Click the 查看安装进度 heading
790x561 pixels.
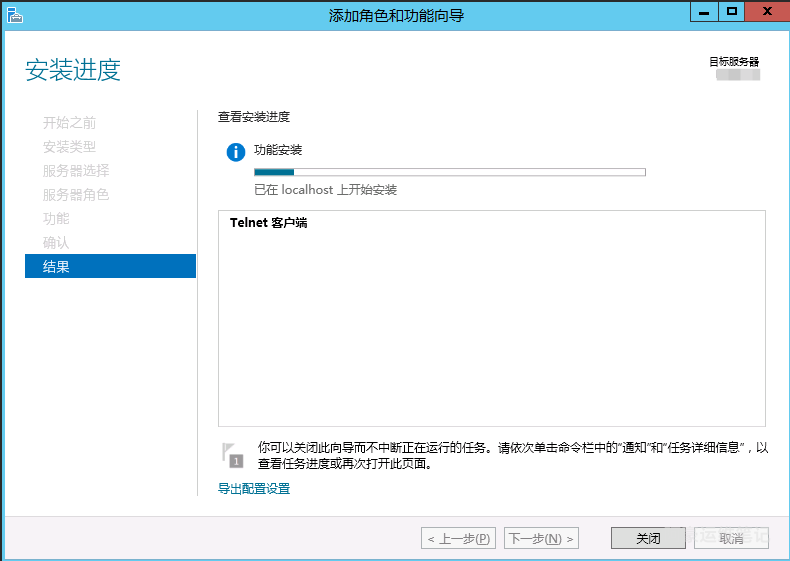[x=254, y=117]
